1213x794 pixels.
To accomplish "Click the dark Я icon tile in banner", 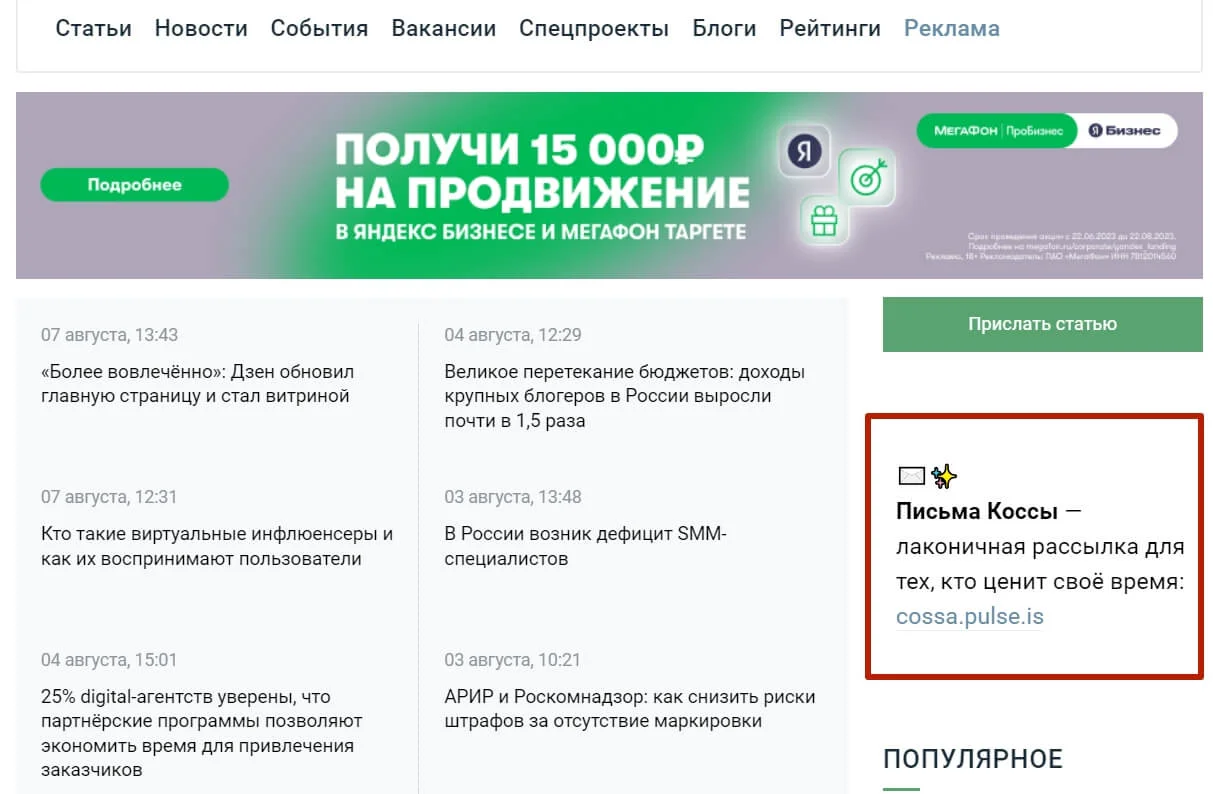I will click(804, 152).
